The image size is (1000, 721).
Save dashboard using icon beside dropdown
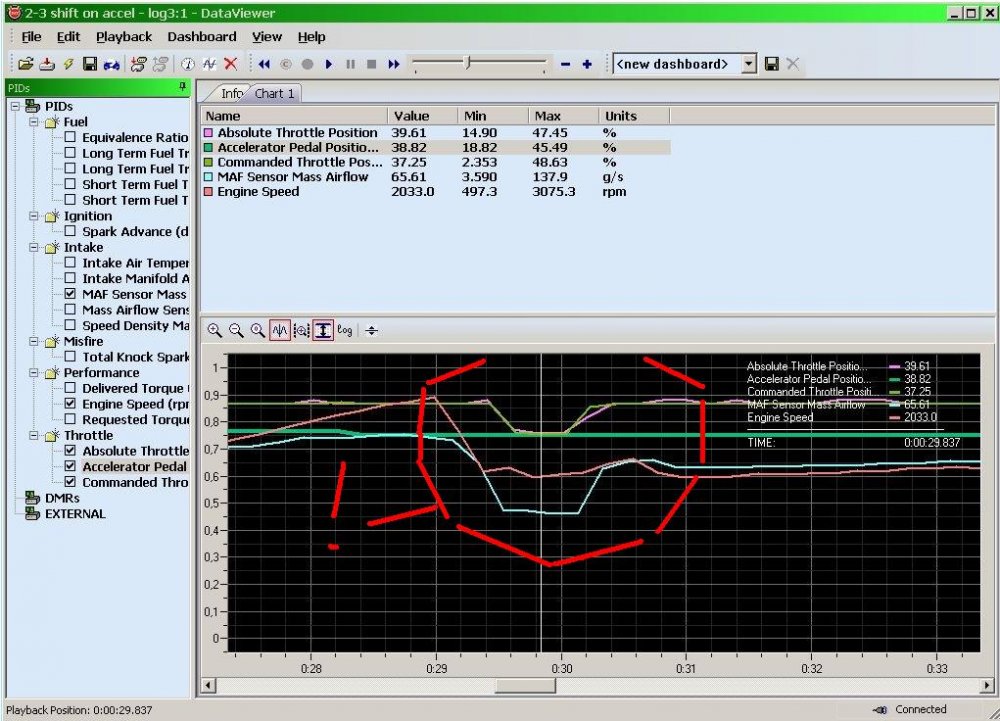pyautogui.click(x=772, y=64)
